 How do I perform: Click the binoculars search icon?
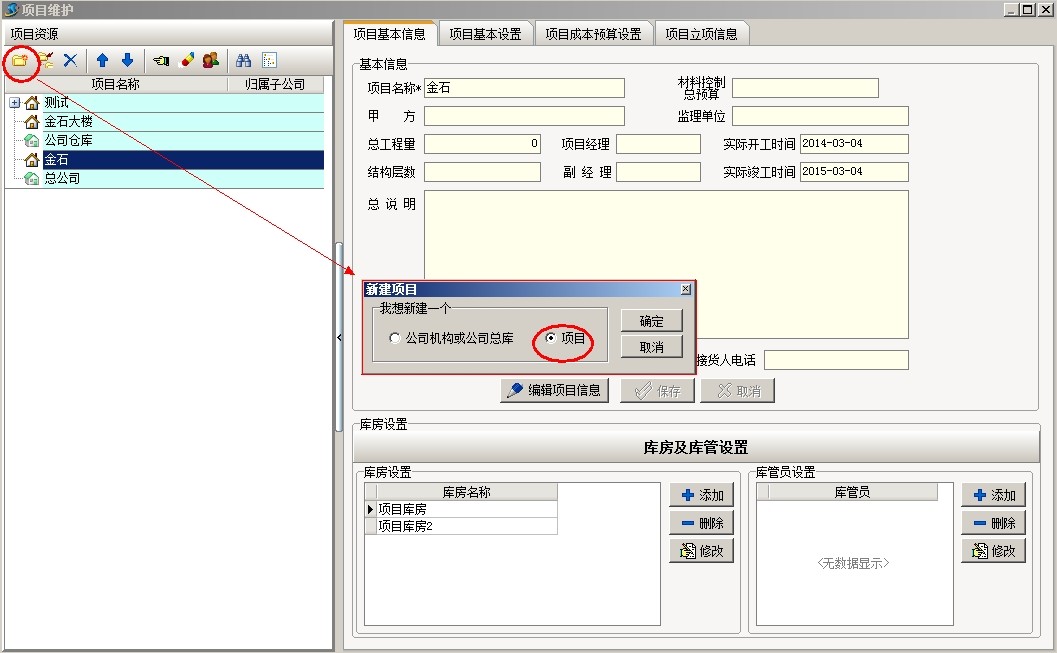click(243, 60)
